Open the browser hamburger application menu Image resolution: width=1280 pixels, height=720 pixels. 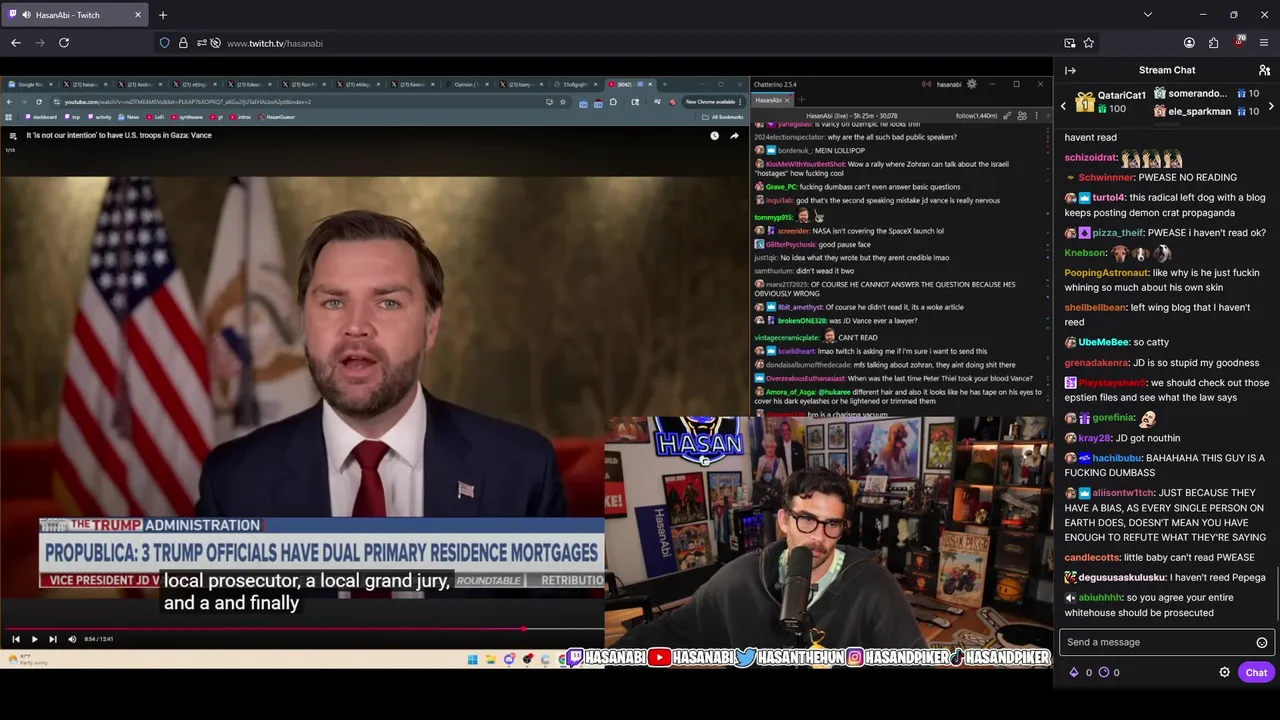1264,43
